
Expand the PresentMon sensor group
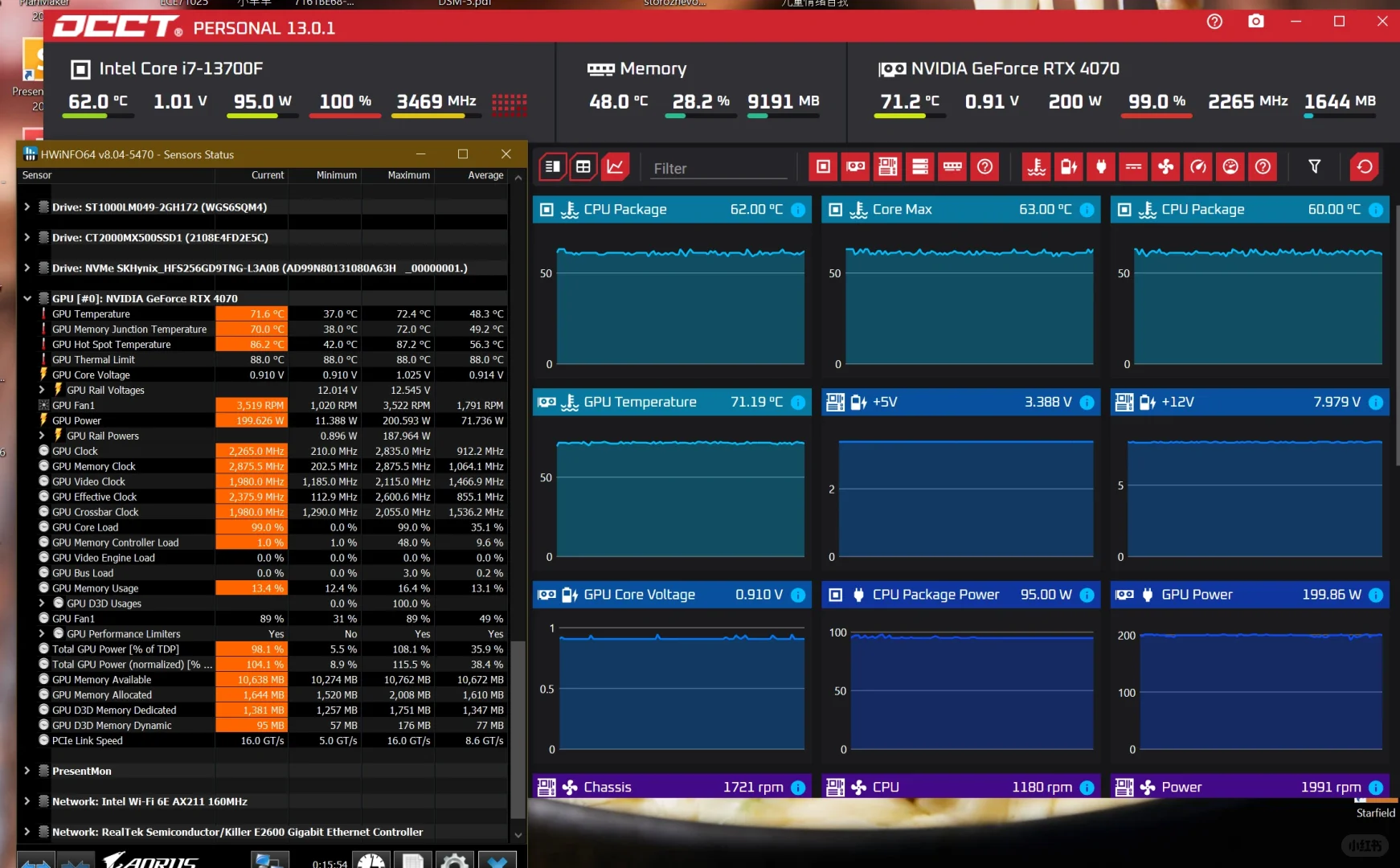click(x=27, y=771)
